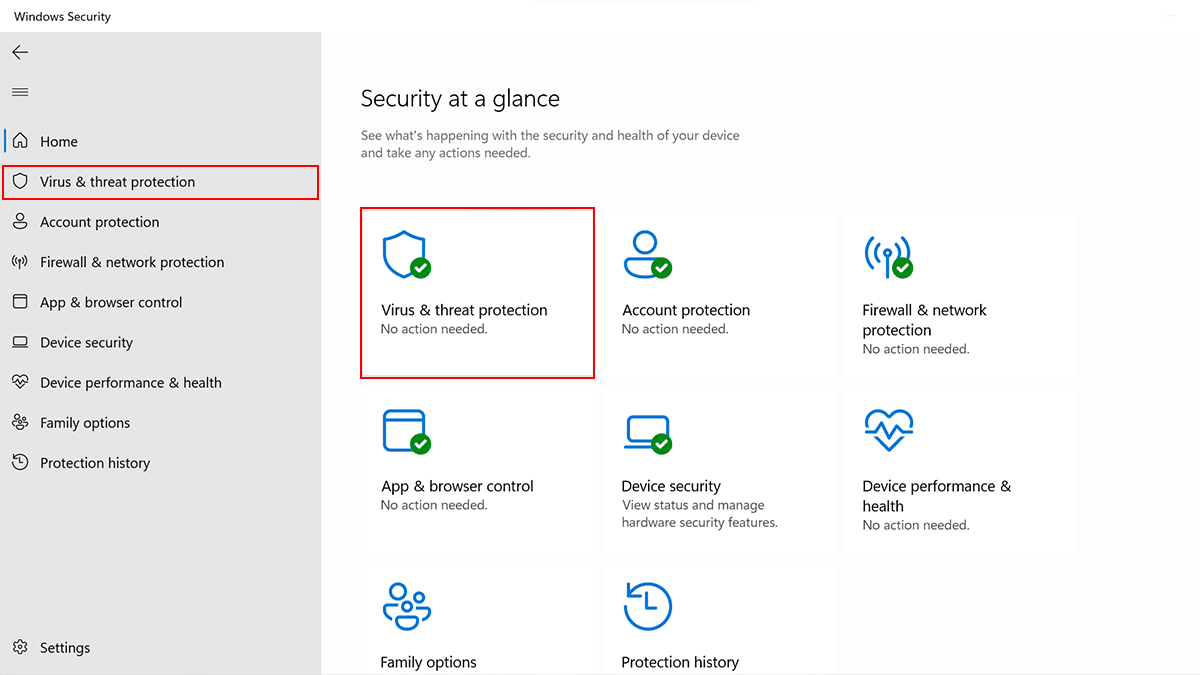
Task: Click the Family options icon in sidebar
Action: [20, 423]
